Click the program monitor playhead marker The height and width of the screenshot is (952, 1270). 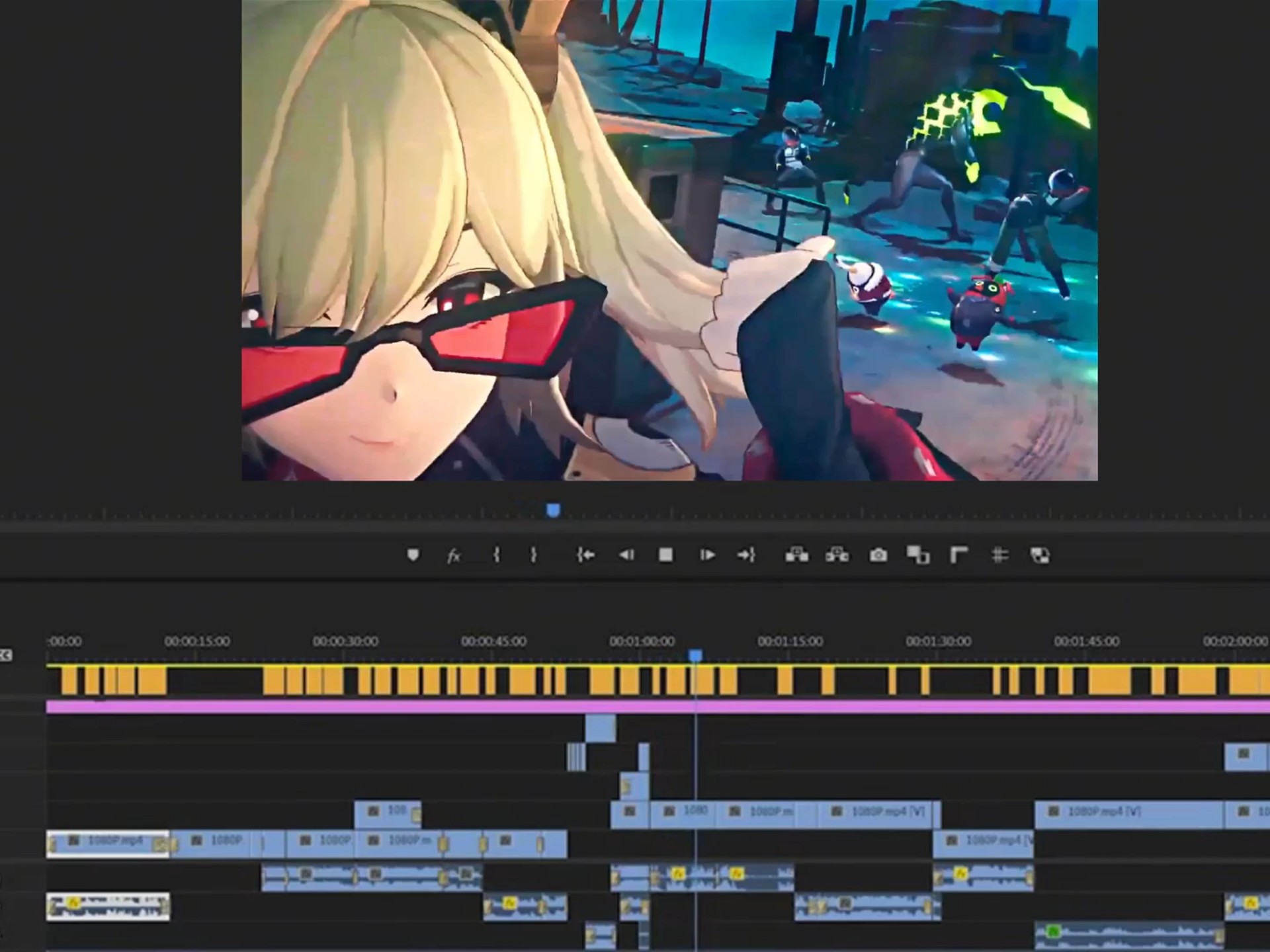click(x=554, y=510)
